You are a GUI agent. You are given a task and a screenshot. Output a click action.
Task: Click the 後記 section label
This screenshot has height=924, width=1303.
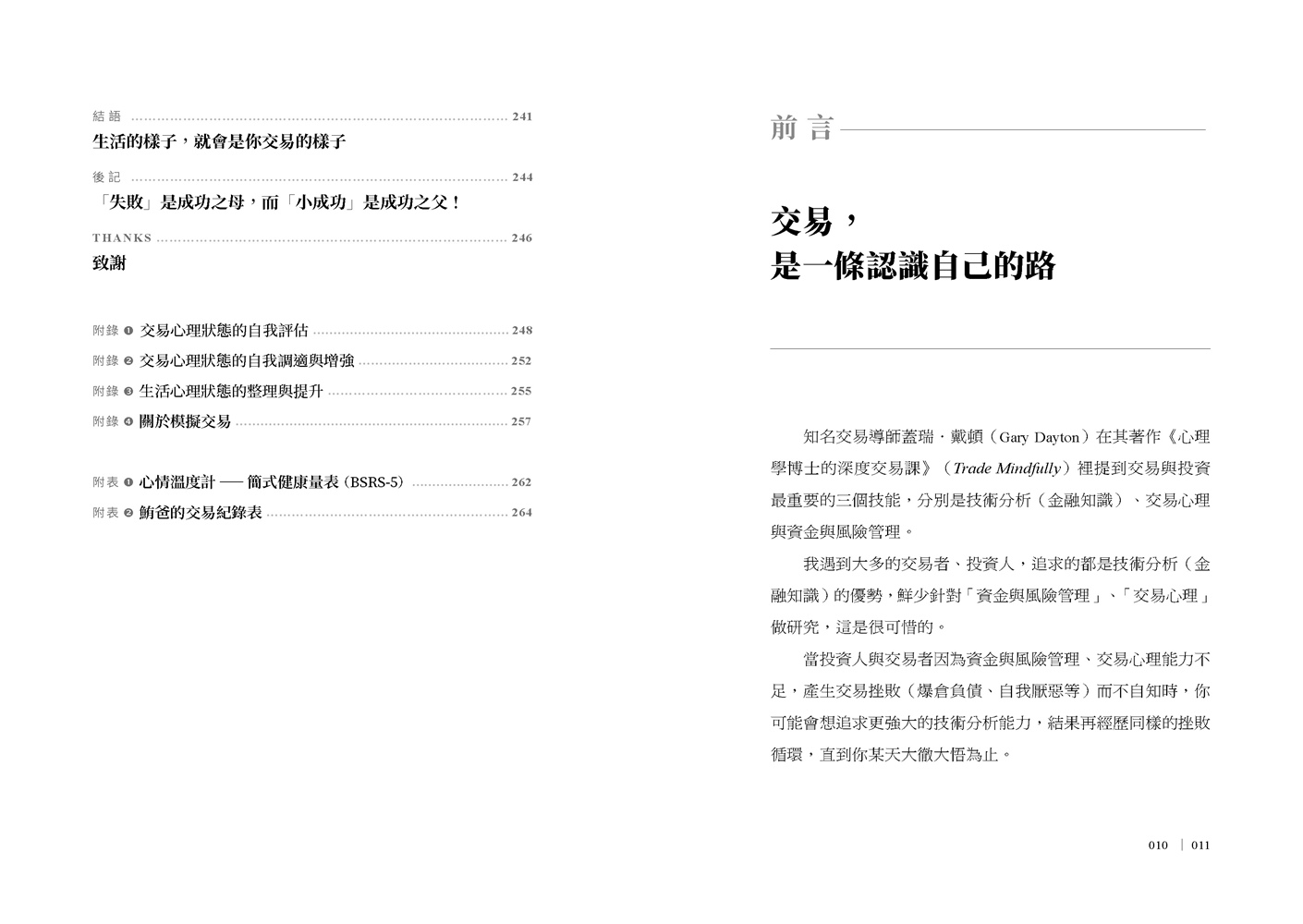pyautogui.click(x=107, y=177)
